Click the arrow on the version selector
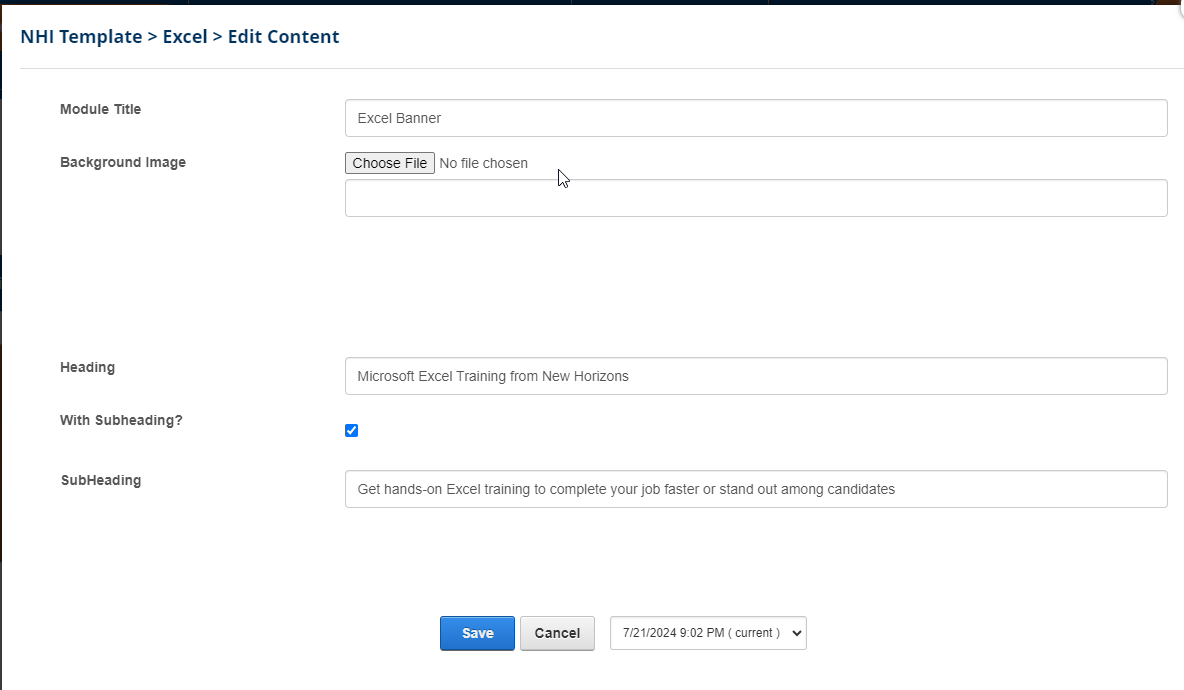The image size is (1184, 690). tap(796, 633)
